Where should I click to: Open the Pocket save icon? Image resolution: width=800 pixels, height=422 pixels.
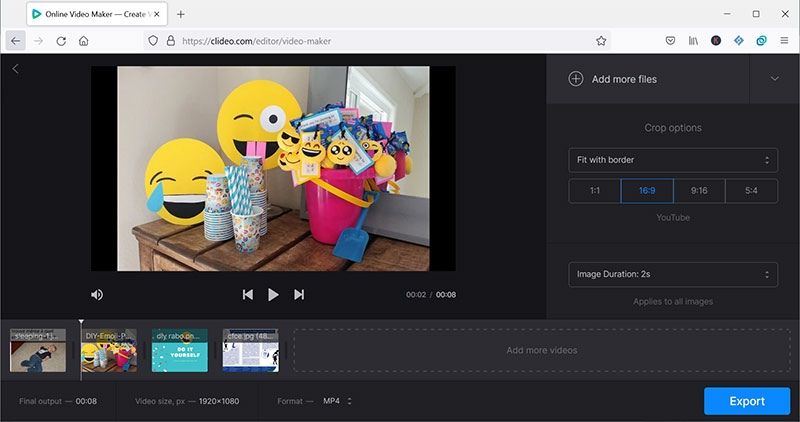pyautogui.click(x=670, y=41)
